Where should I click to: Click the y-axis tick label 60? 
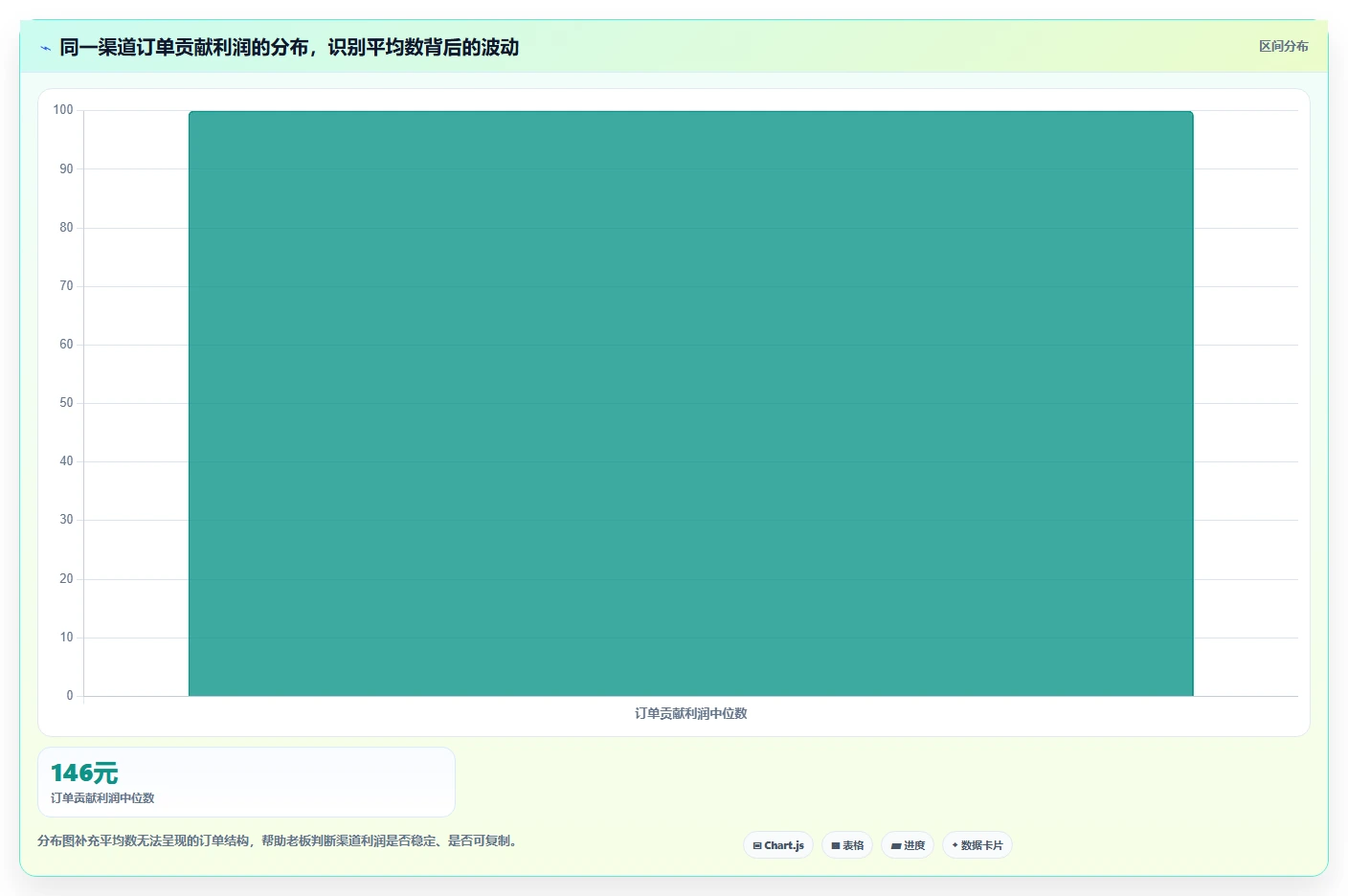click(66, 344)
